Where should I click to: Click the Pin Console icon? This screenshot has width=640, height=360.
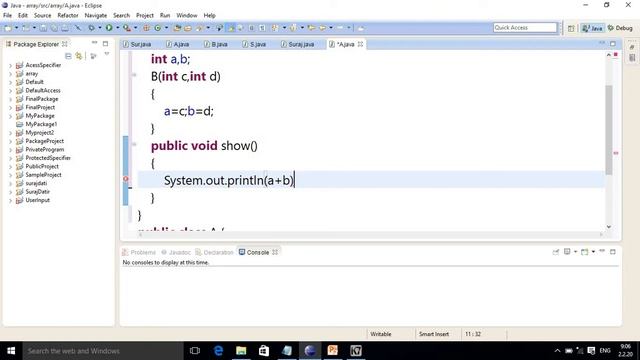pos(556,252)
